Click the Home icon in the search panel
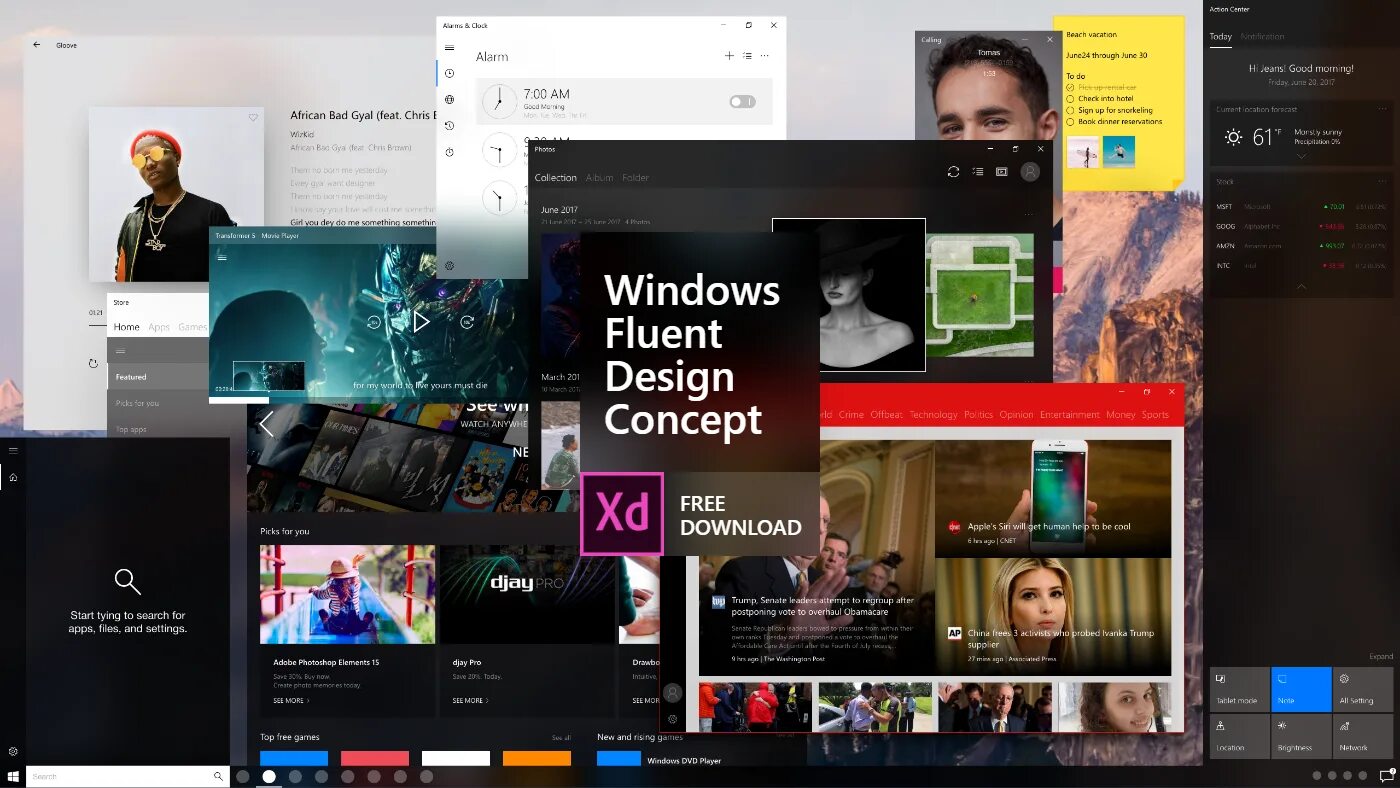Viewport: 1400px width, 788px height. click(13, 477)
